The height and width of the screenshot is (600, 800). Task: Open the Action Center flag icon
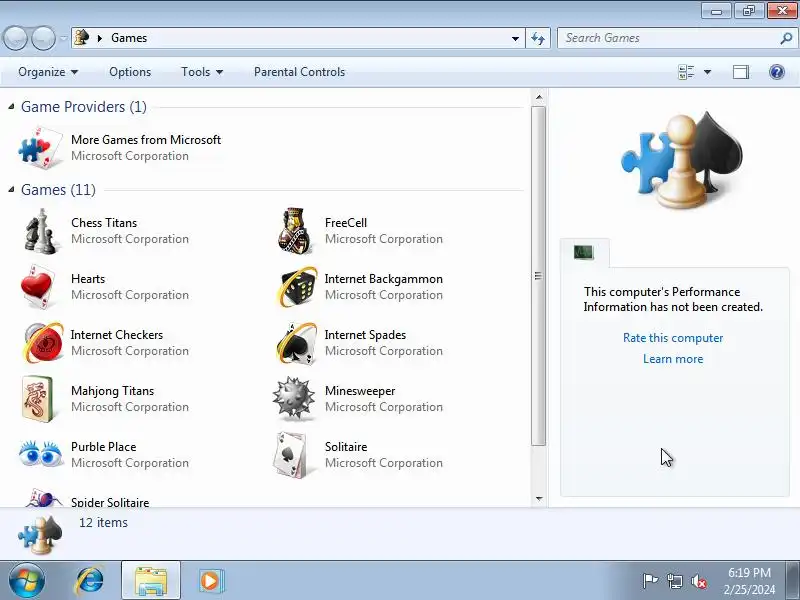click(650, 581)
